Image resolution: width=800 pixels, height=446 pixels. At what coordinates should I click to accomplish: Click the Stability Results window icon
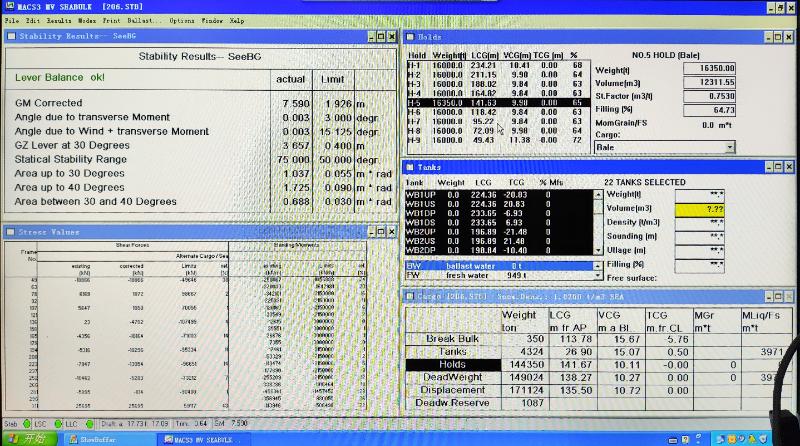(x=11, y=36)
